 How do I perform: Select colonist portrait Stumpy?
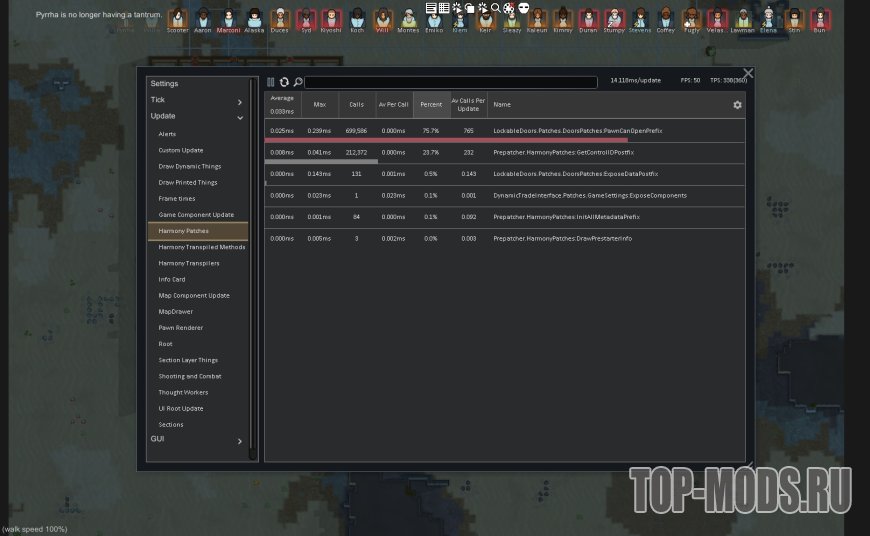point(613,19)
